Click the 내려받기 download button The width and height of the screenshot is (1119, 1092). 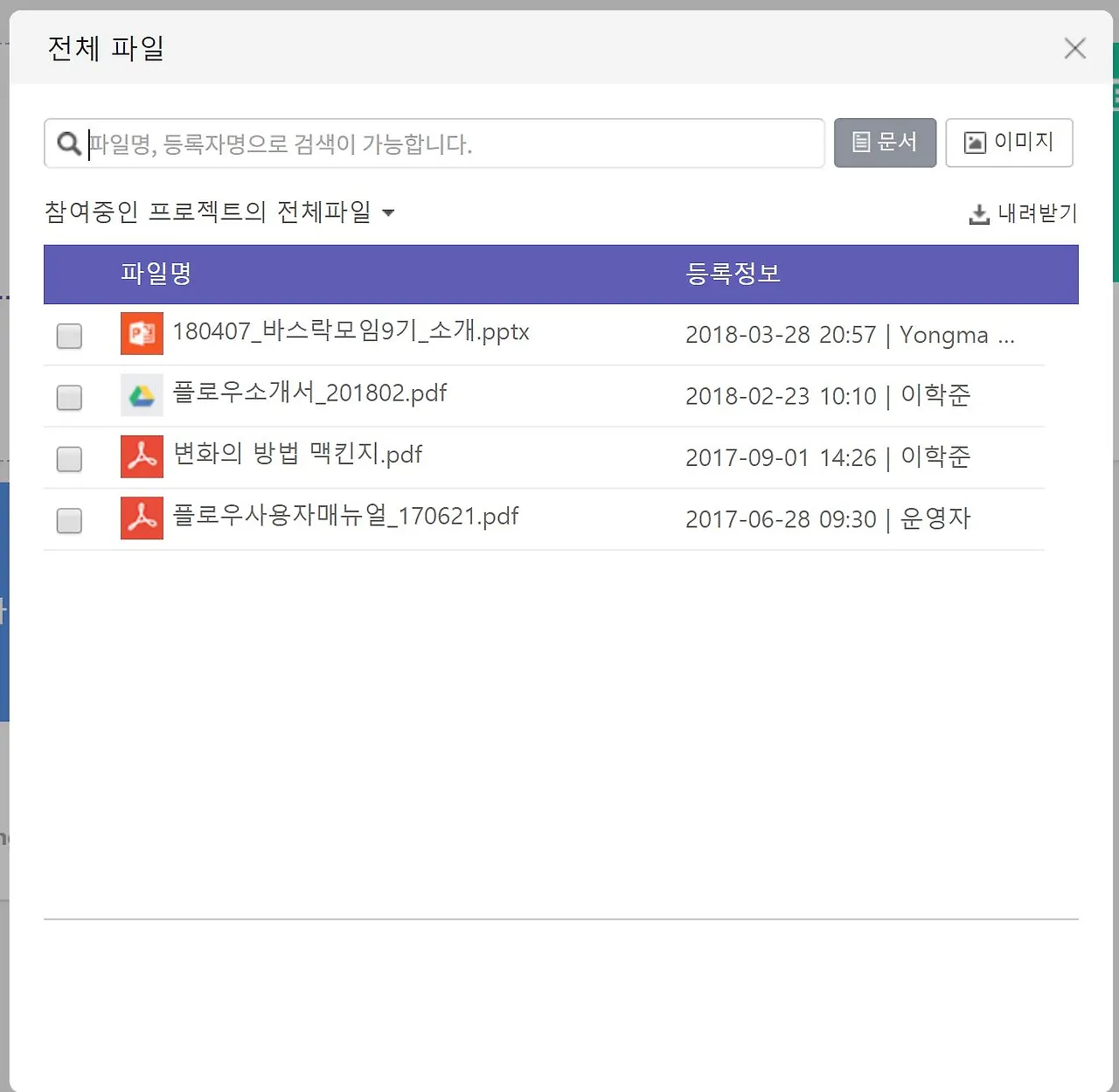tap(1023, 213)
